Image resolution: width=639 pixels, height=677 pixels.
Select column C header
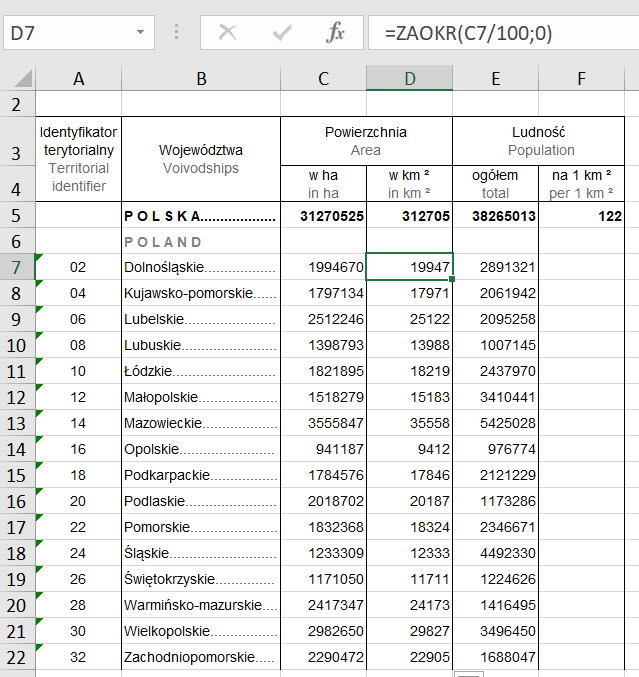click(323, 78)
